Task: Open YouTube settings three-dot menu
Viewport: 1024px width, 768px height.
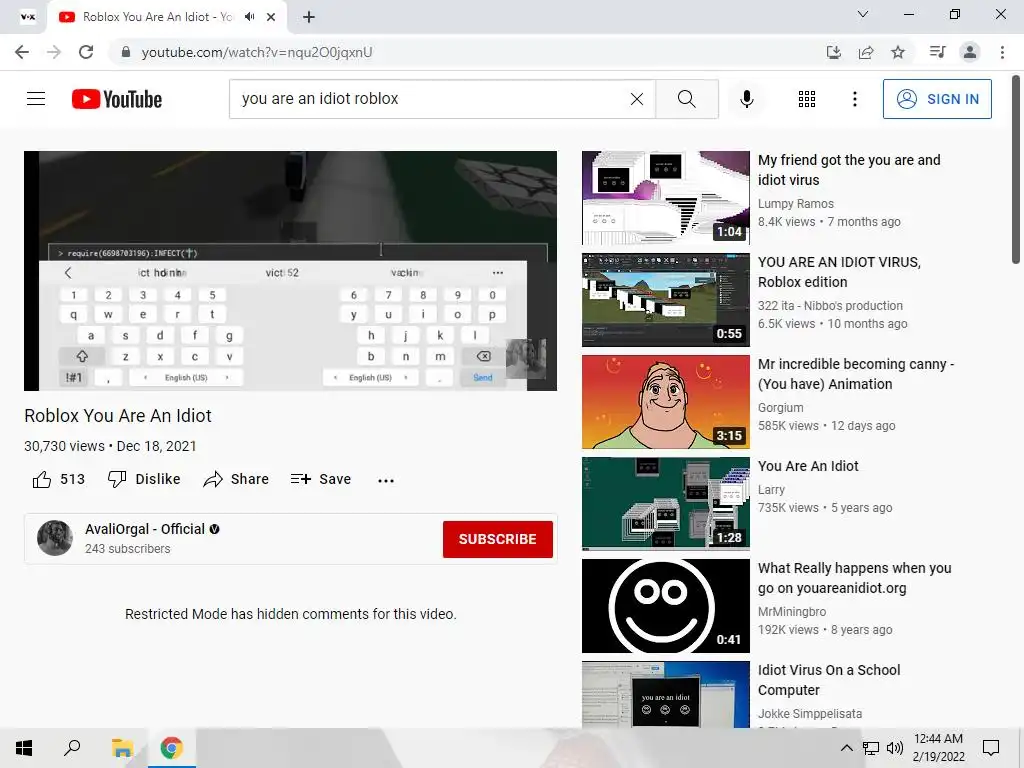Action: [855, 99]
